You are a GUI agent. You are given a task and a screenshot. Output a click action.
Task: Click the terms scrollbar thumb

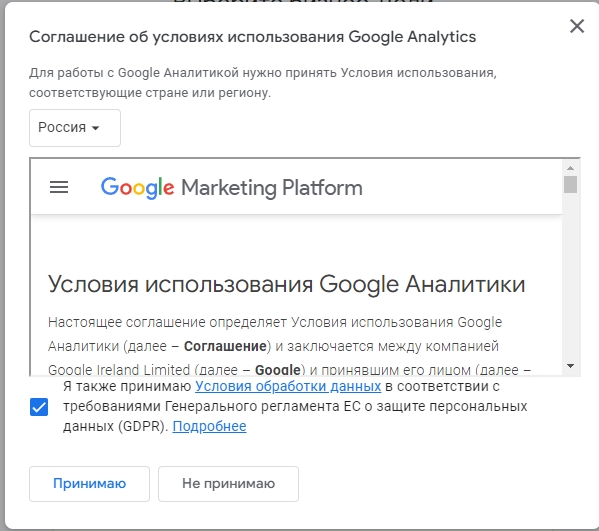coord(570,185)
